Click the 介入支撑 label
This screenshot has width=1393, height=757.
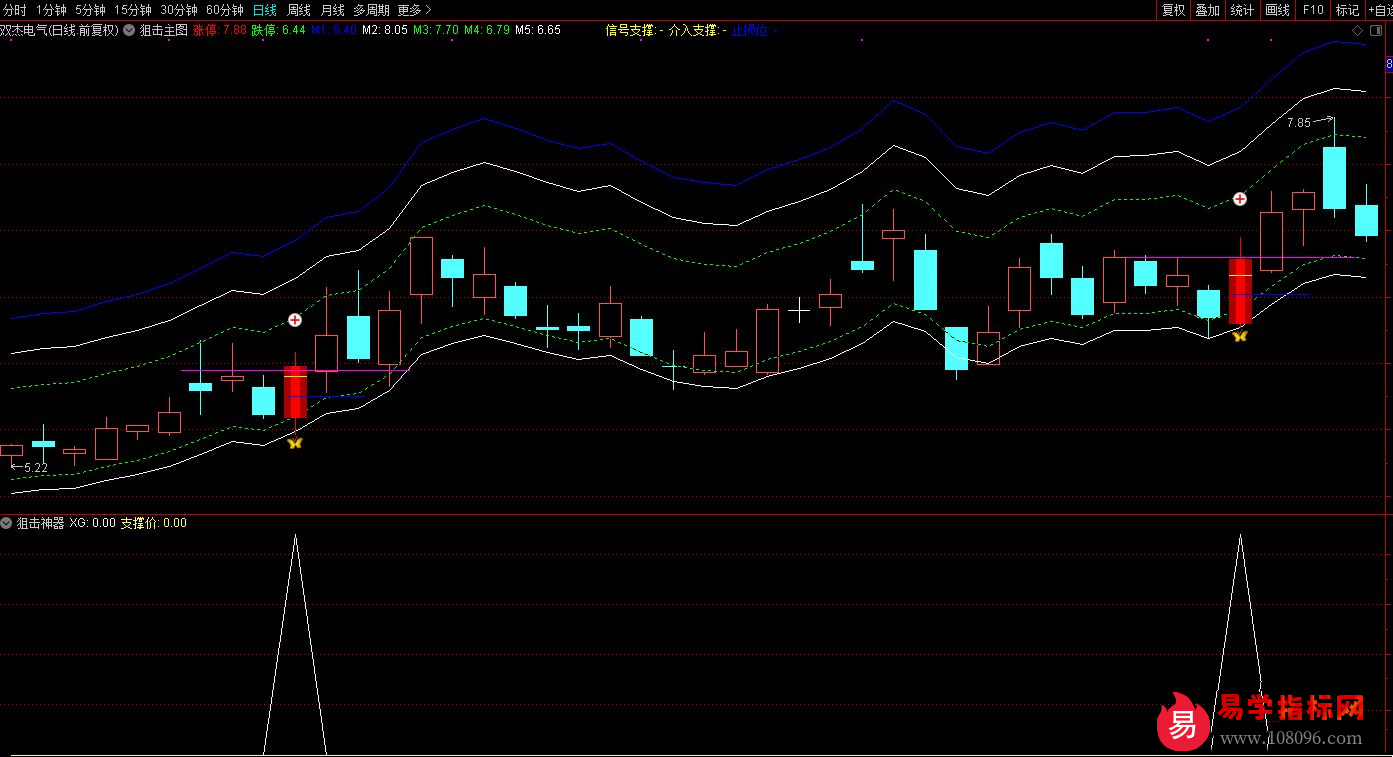pyautogui.click(x=697, y=30)
